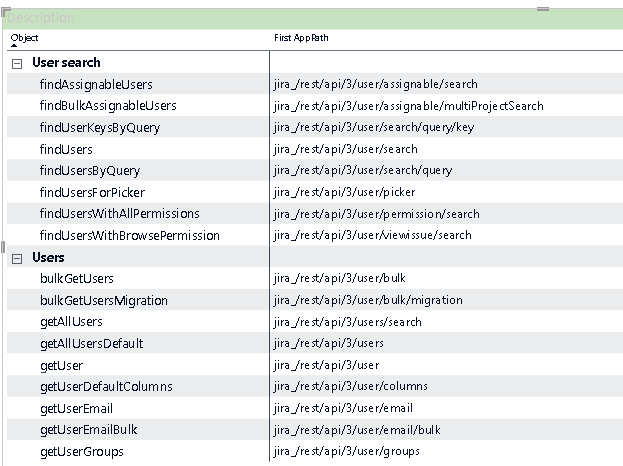Collapse the Users group
The height and width of the screenshot is (466, 623).
pyautogui.click(x=17, y=259)
